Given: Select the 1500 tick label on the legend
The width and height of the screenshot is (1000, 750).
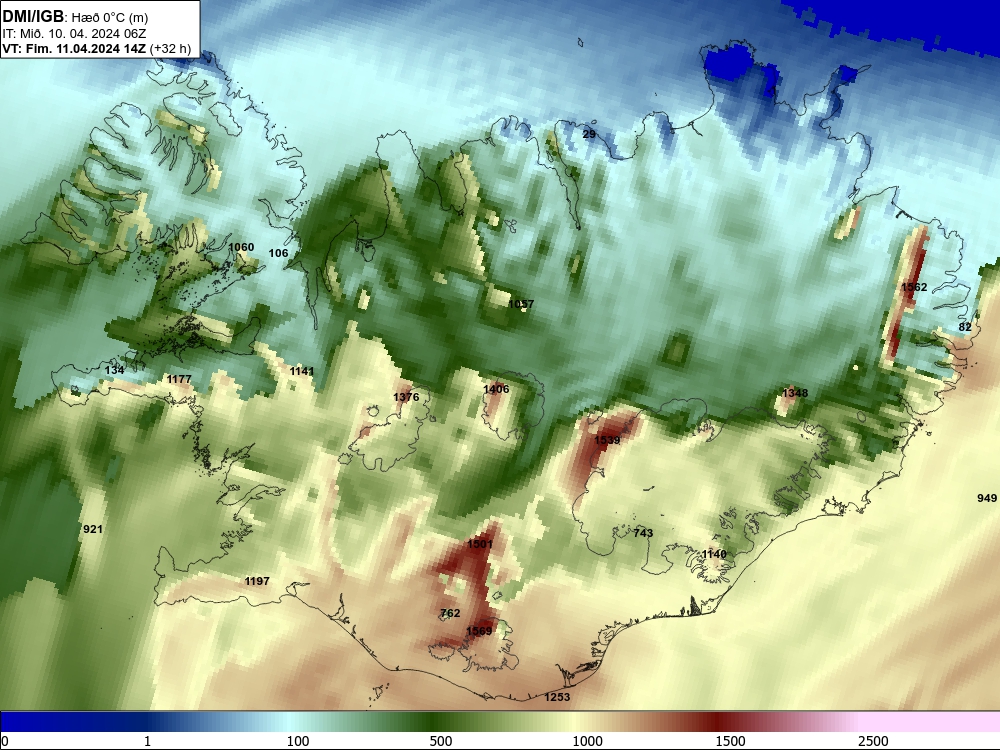Looking at the screenshot, I should (730, 741).
